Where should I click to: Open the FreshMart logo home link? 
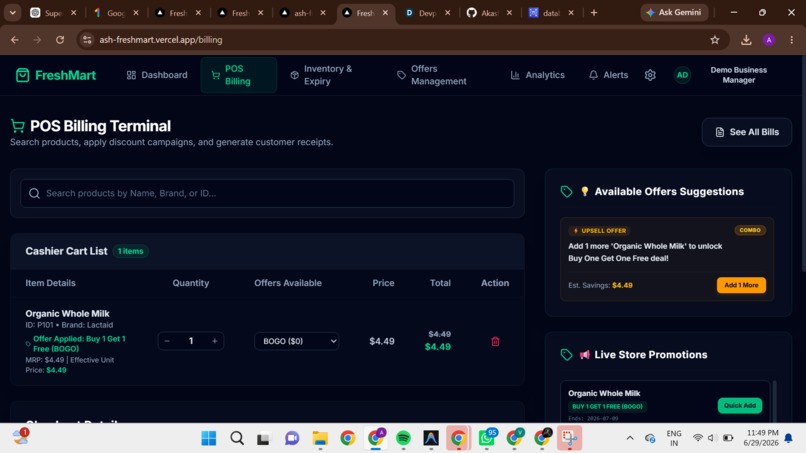[56, 75]
